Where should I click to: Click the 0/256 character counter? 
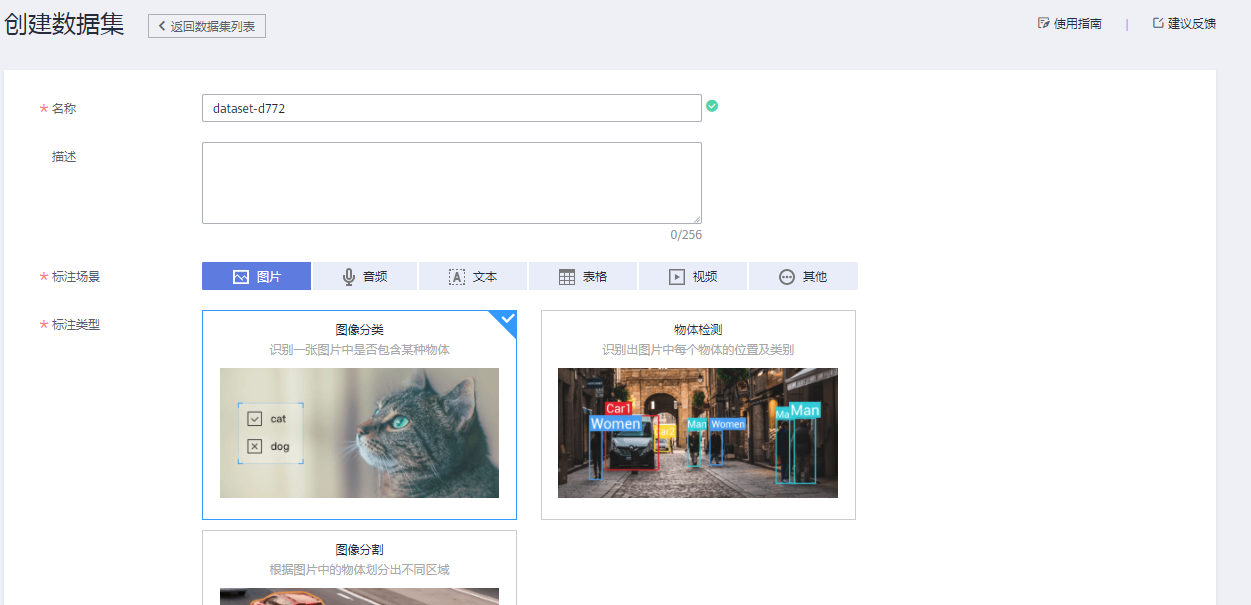[686, 235]
